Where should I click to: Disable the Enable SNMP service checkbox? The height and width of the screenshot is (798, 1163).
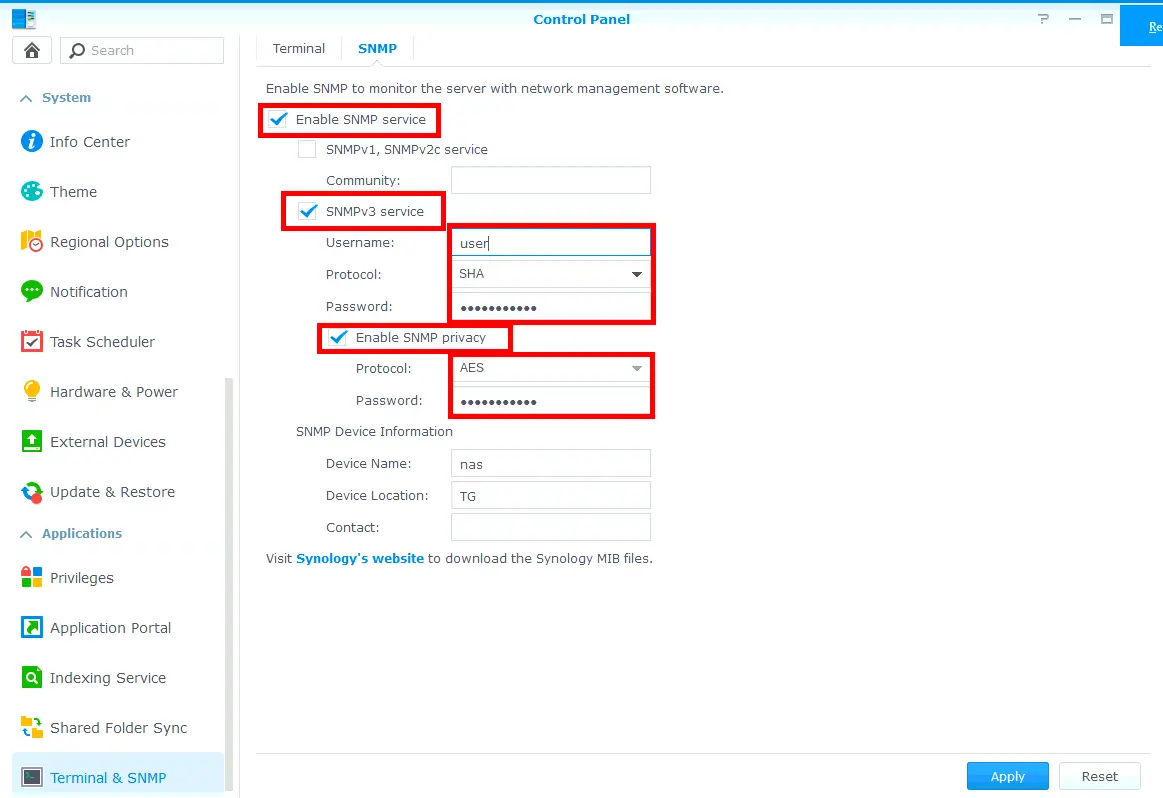(x=277, y=120)
